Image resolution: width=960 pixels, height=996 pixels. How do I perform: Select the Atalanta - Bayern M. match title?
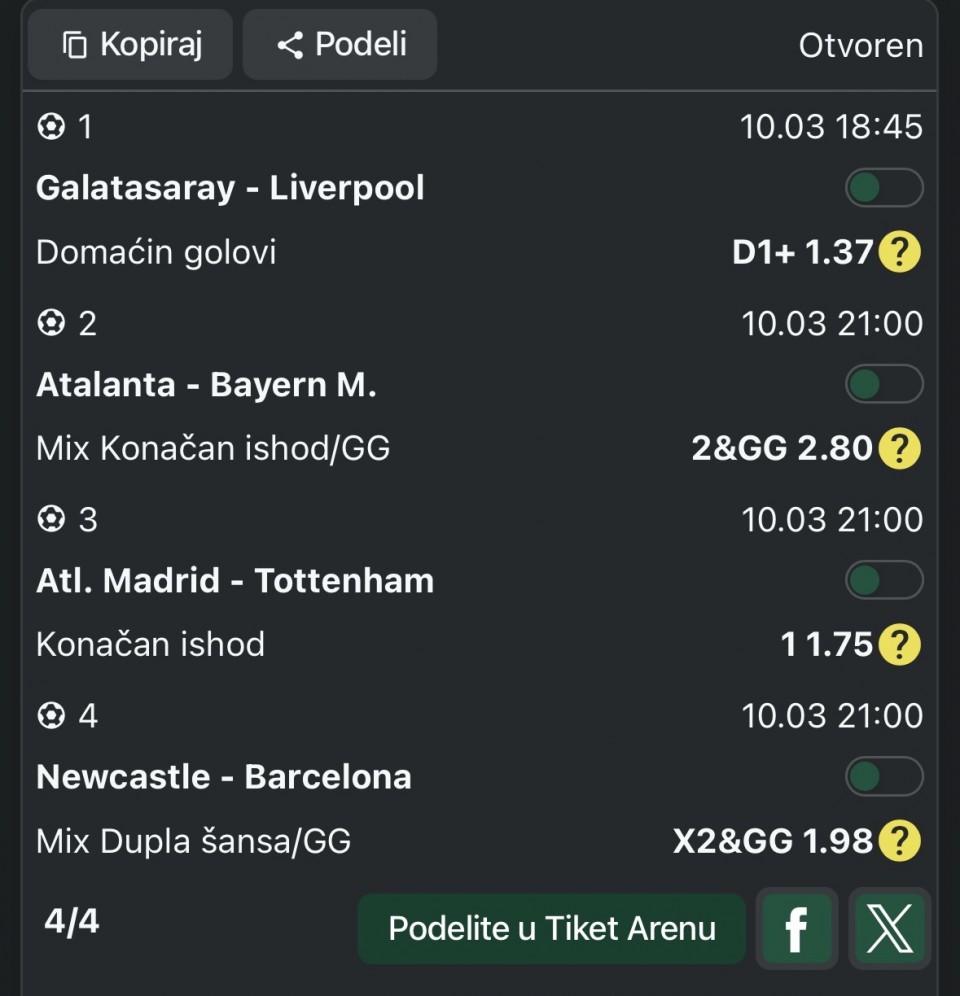(x=206, y=385)
